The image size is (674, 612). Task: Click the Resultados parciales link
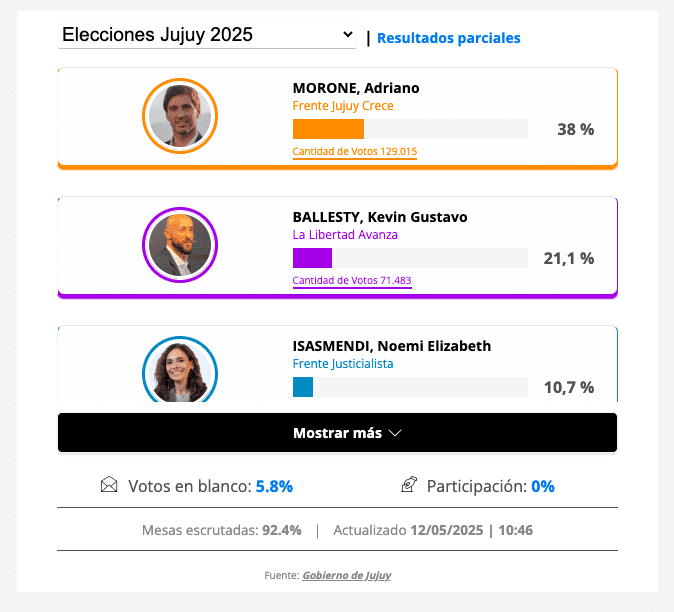click(449, 38)
